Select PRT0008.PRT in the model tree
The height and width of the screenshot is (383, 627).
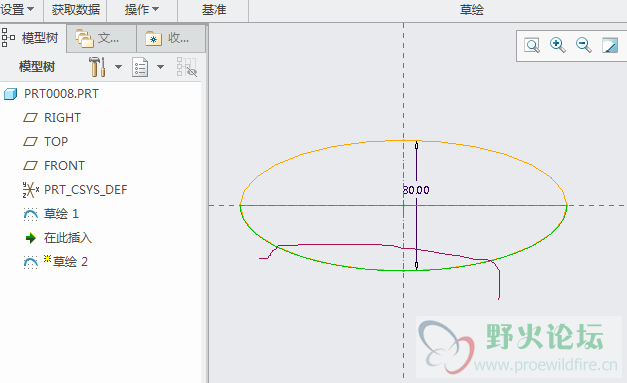pyautogui.click(x=61, y=94)
